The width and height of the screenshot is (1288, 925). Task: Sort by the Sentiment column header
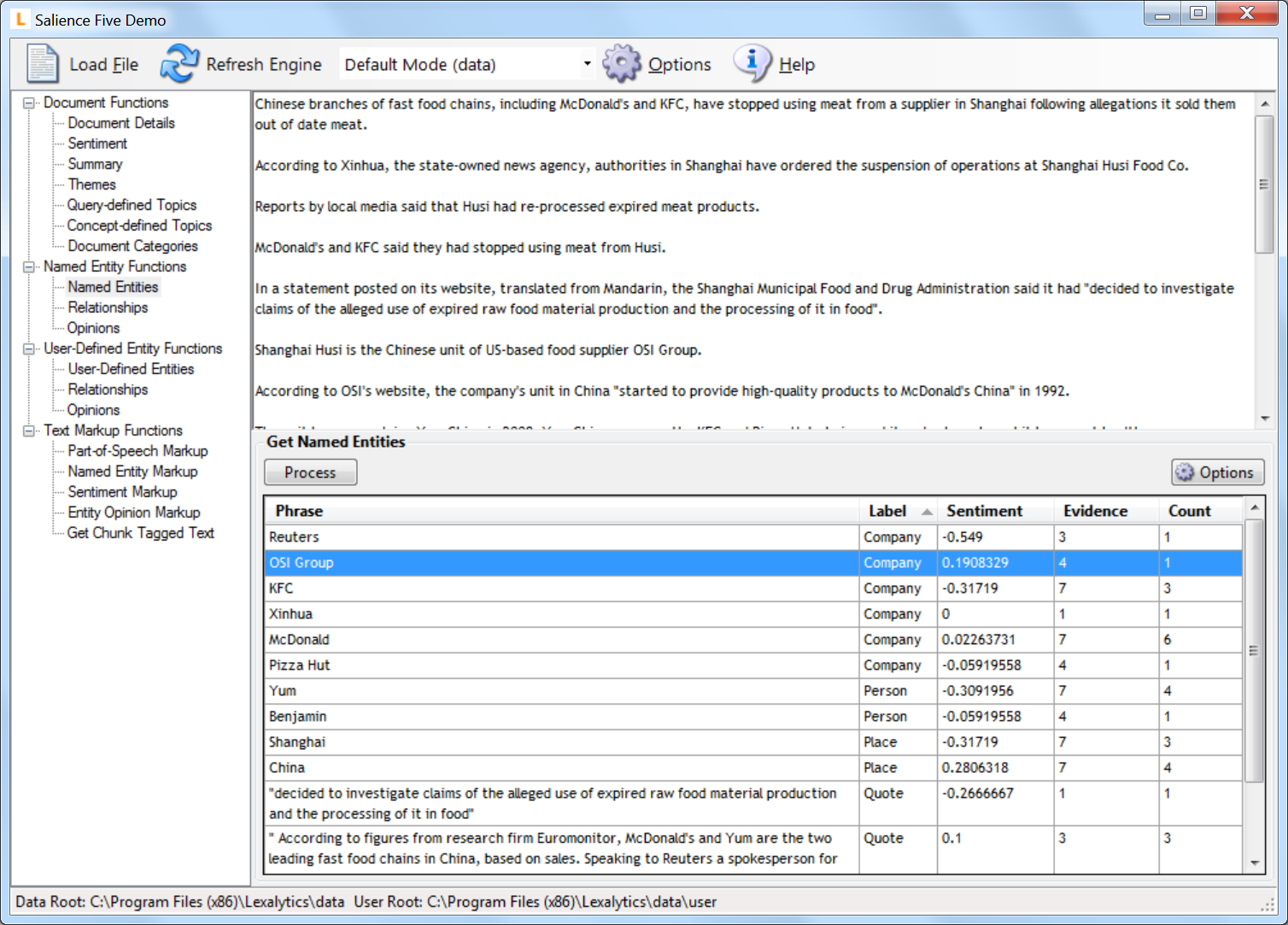(x=995, y=511)
